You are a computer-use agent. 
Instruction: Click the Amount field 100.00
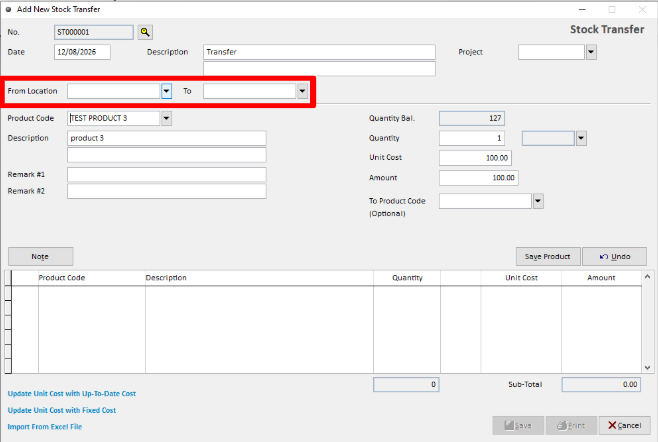coord(479,178)
